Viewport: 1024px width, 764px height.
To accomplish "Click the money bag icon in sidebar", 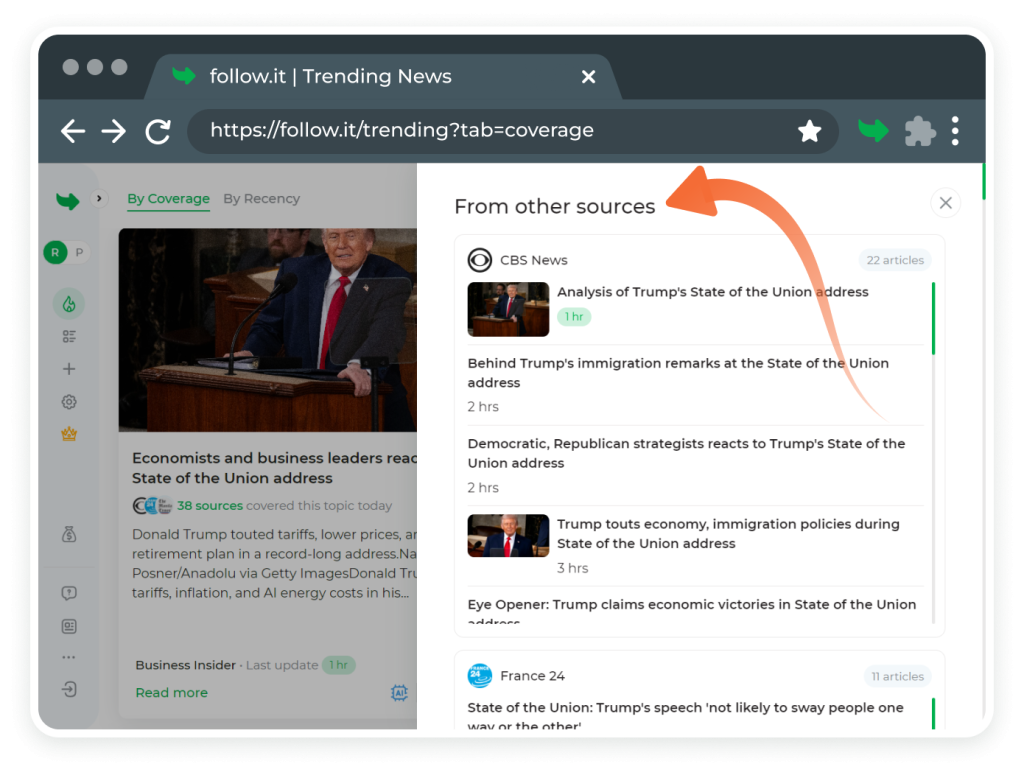I will click(x=69, y=535).
